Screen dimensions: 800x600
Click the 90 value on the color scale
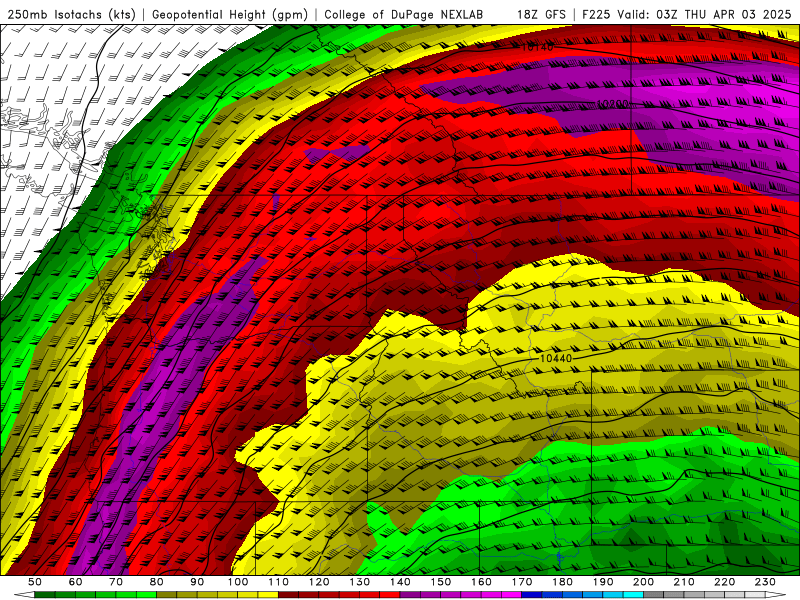(x=197, y=582)
